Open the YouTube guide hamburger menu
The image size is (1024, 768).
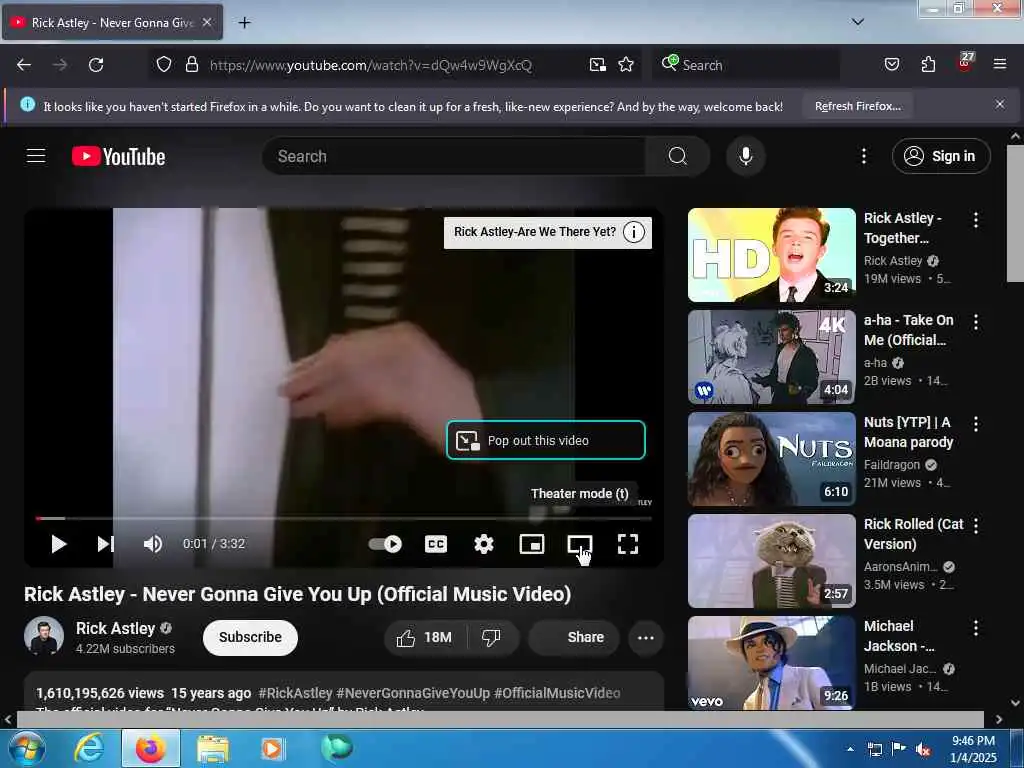point(36,156)
